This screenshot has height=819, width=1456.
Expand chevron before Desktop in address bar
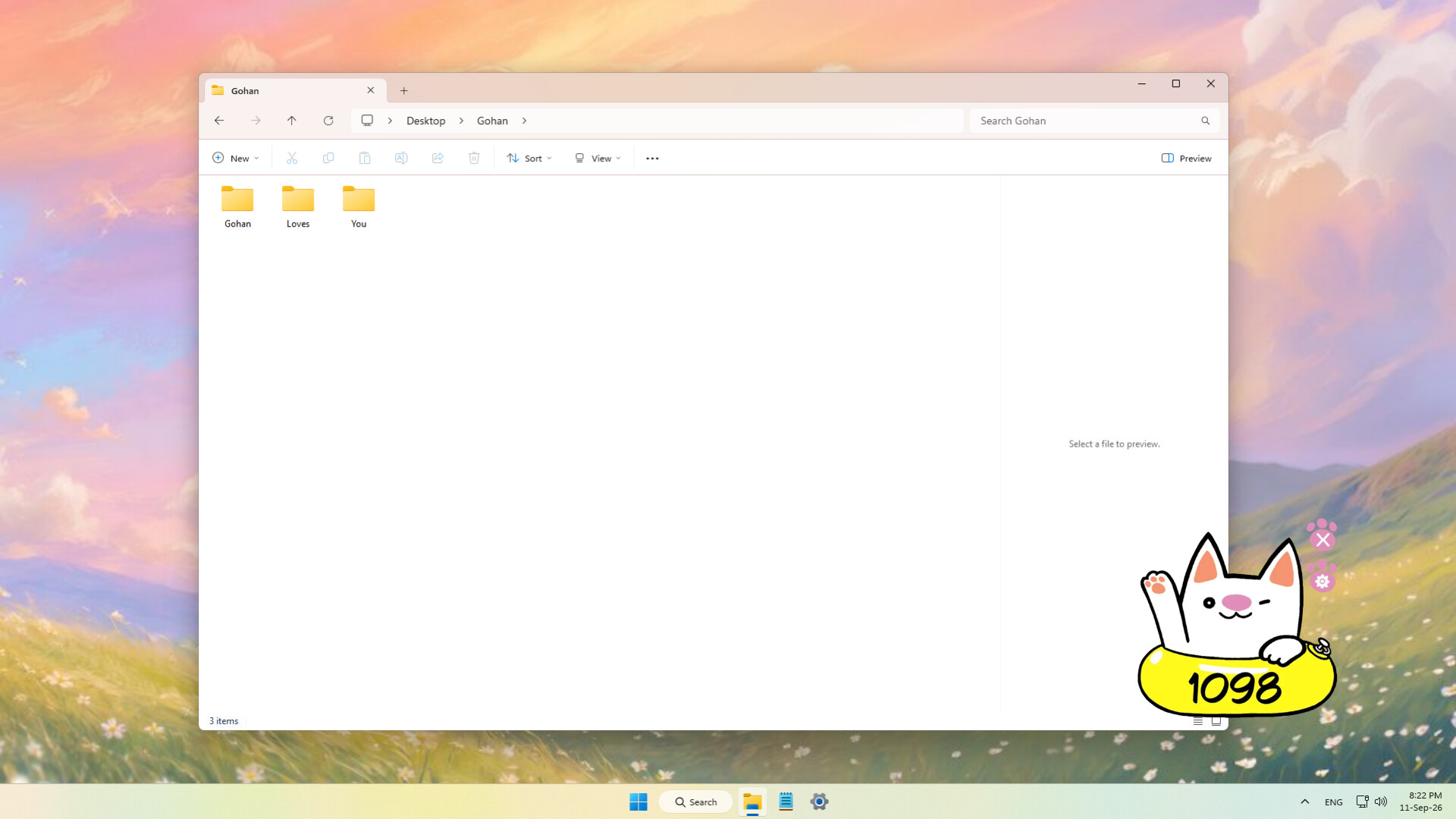390,121
